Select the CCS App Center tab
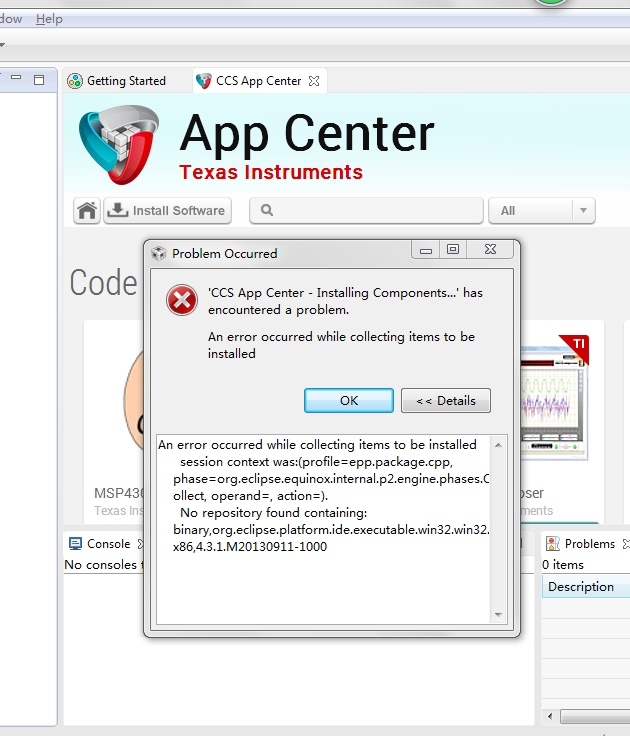 click(258, 81)
